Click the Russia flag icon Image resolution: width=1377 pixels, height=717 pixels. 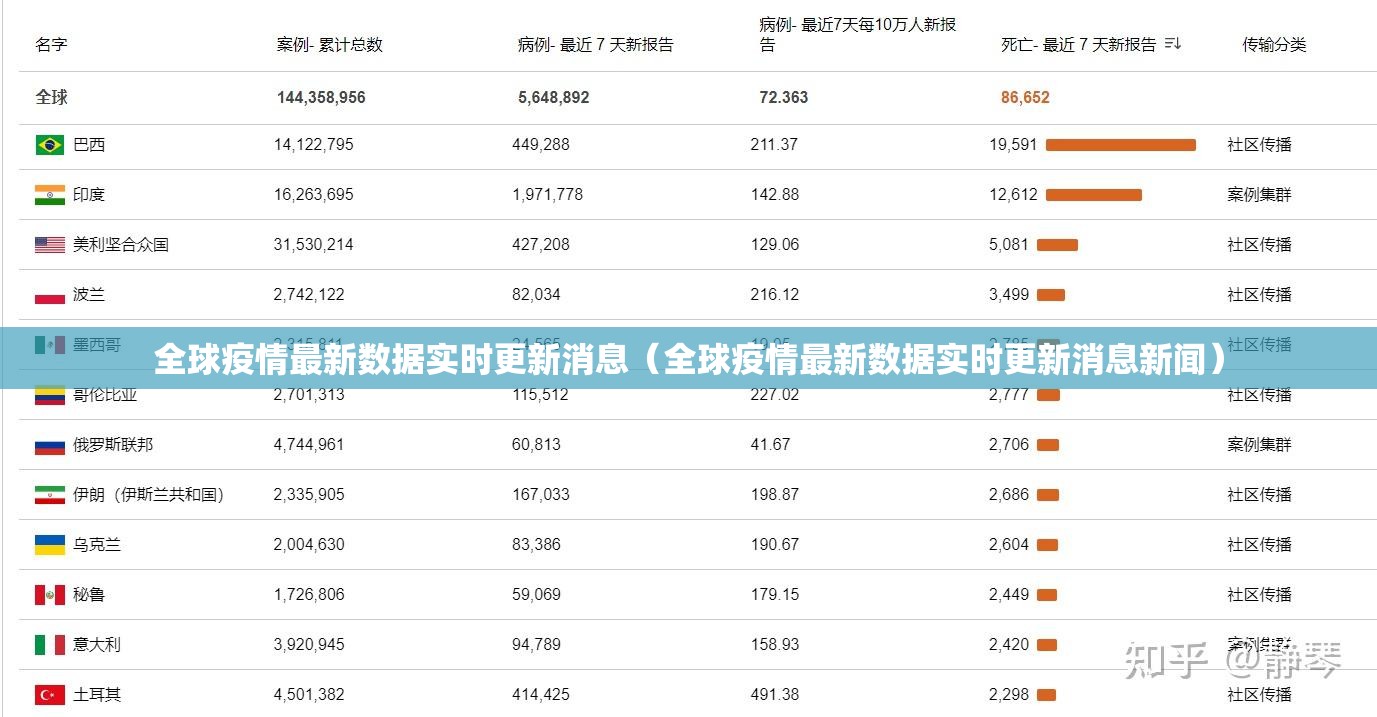click(x=50, y=445)
